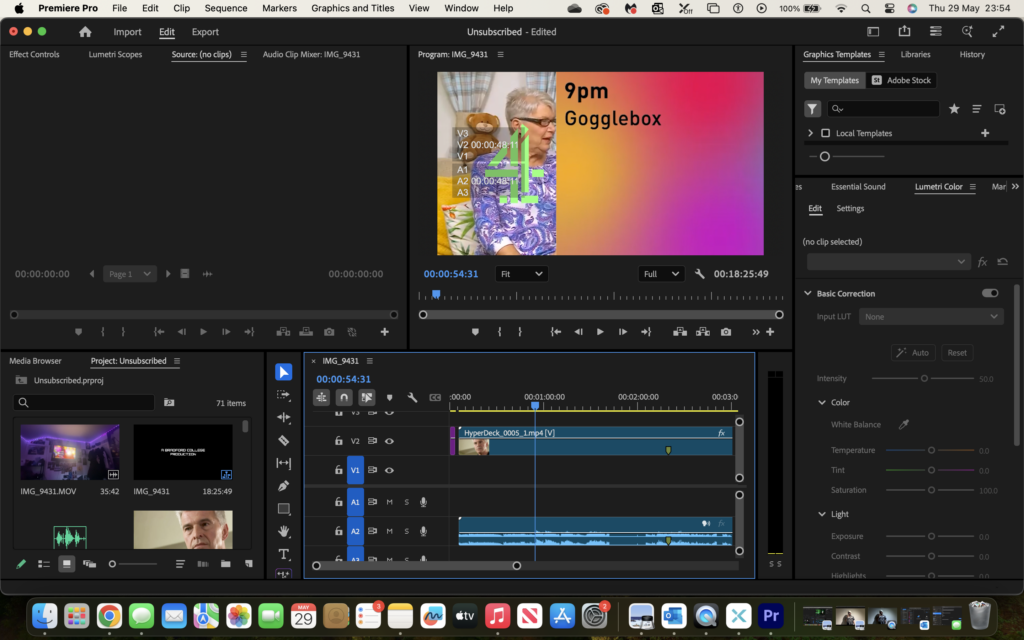
Task: Expand the Local Templates folder
Action: (x=810, y=133)
